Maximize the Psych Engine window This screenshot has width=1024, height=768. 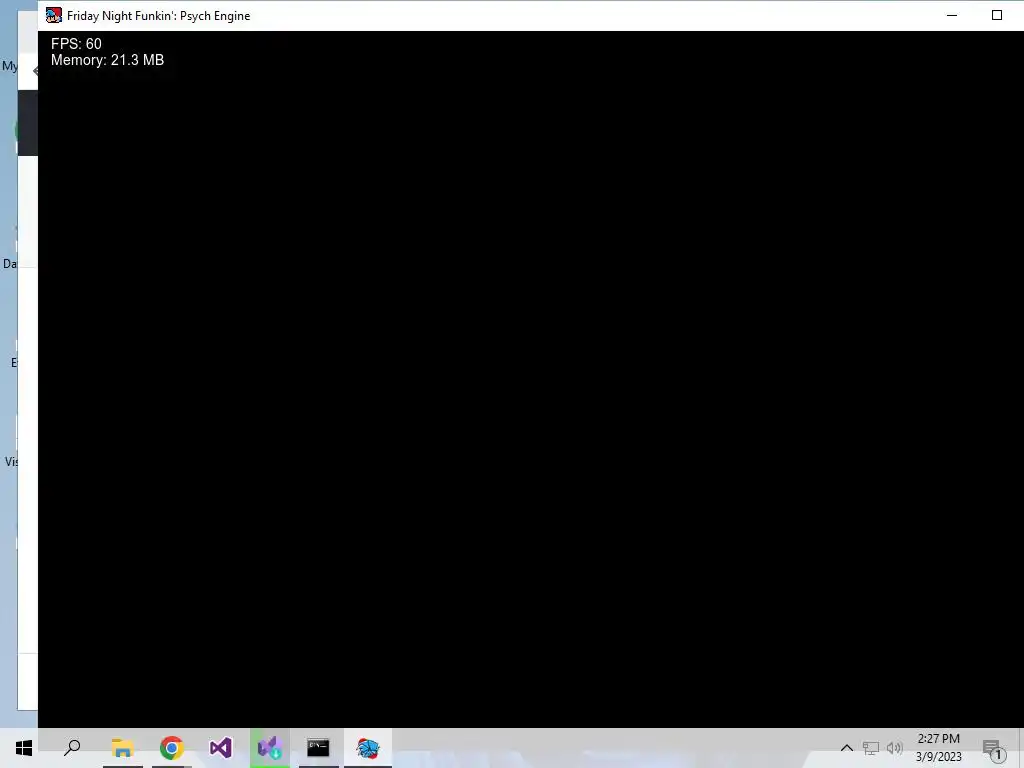[997, 15]
